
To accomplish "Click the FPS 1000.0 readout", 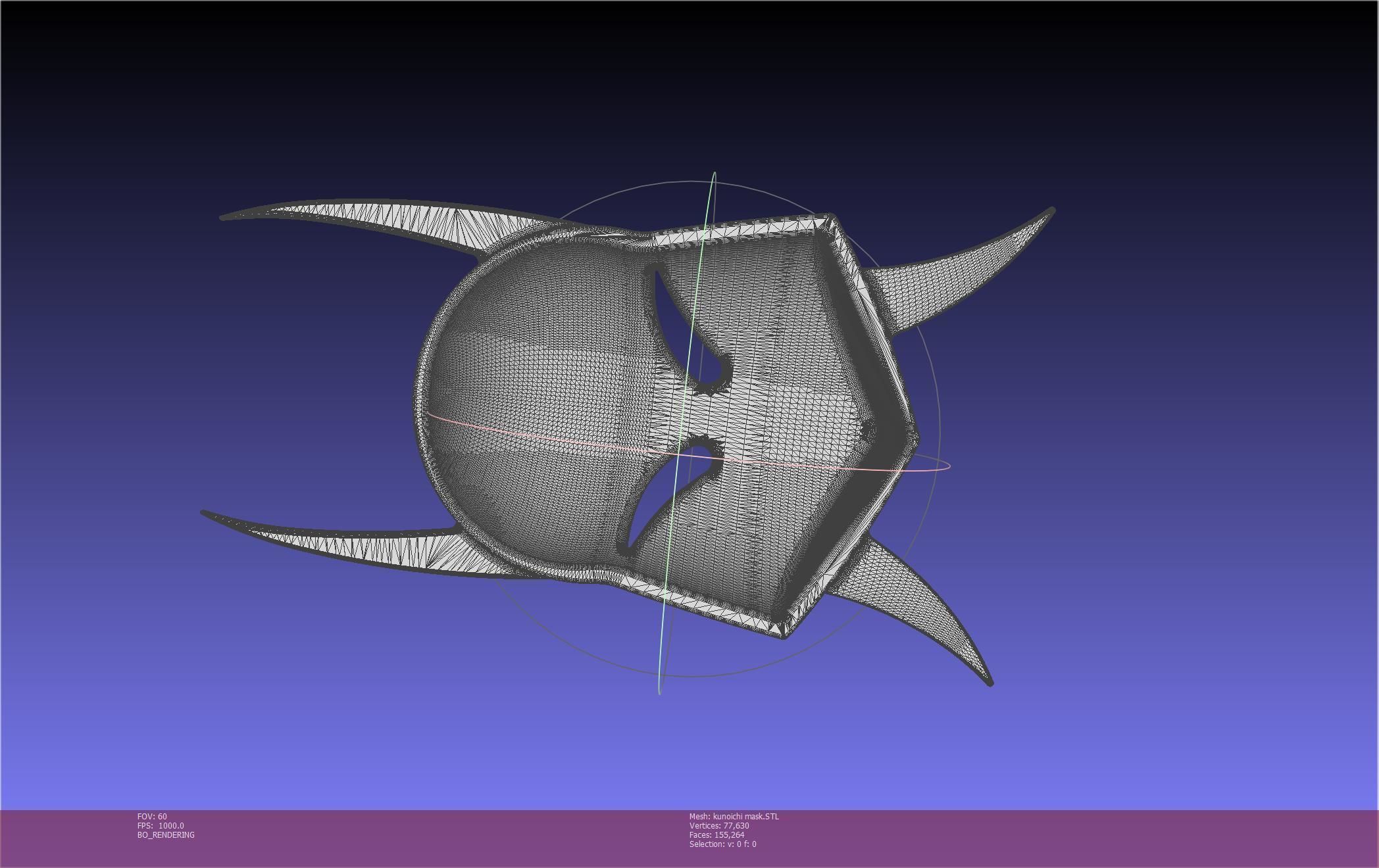I will 161,826.
